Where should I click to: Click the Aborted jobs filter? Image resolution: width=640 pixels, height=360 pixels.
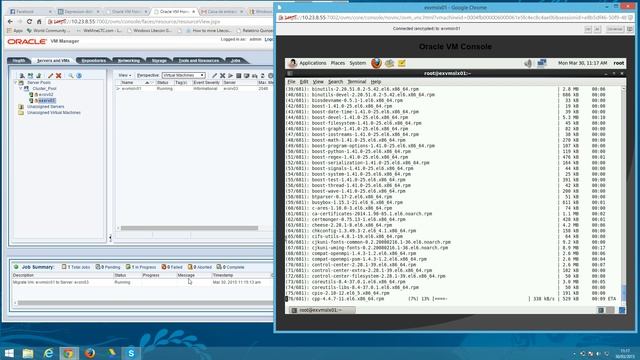coord(200,267)
